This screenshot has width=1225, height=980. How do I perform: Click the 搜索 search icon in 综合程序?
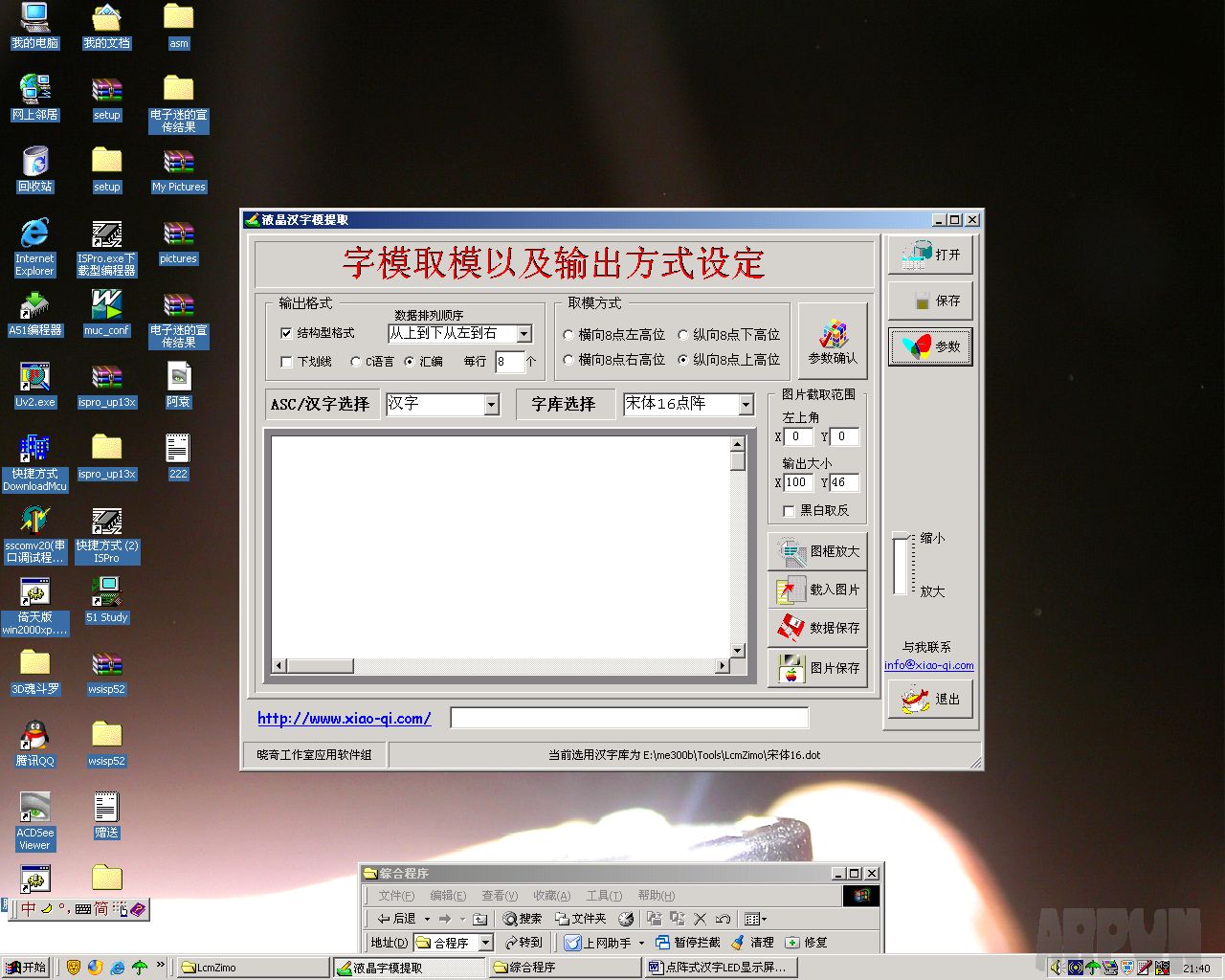(x=511, y=918)
